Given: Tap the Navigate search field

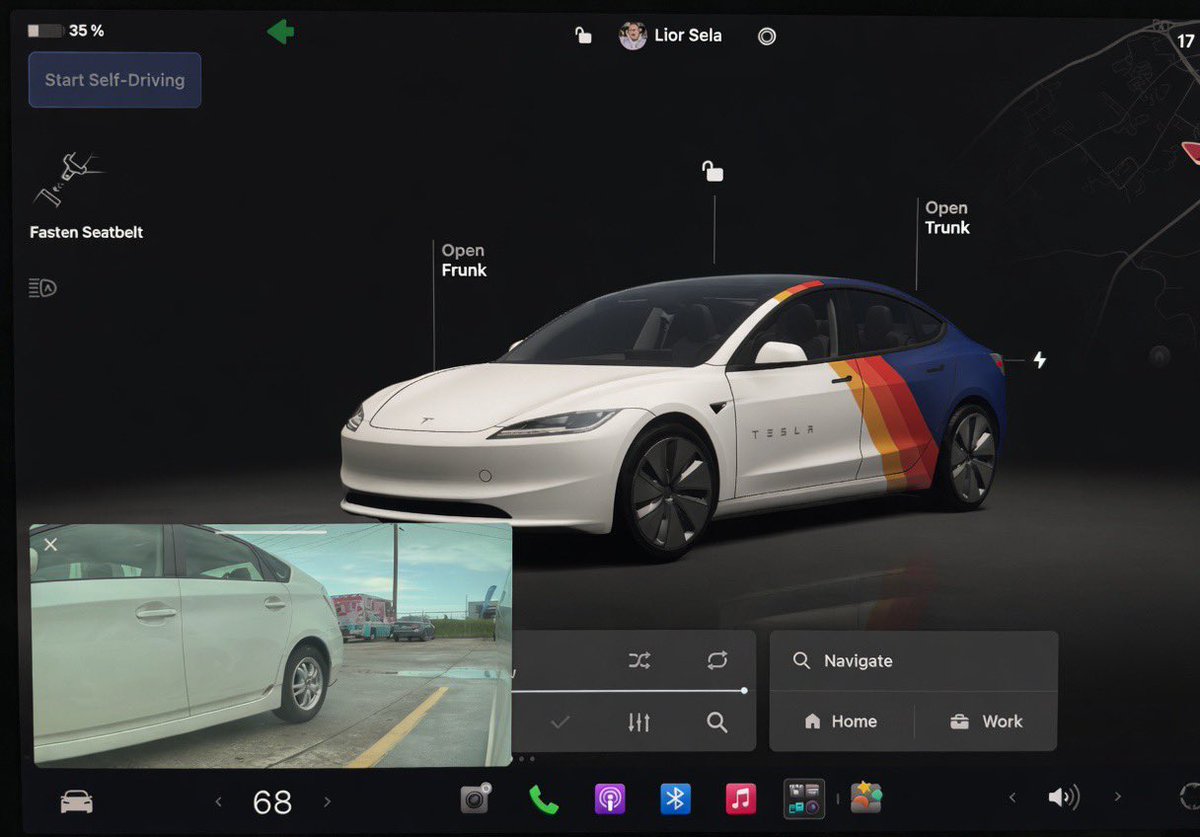Looking at the screenshot, I should 913,661.
